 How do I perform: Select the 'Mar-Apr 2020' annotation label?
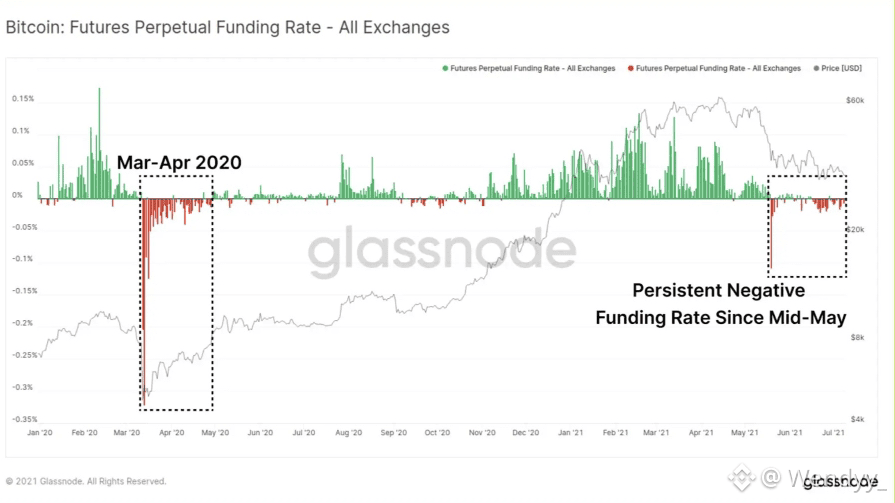click(x=179, y=162)
